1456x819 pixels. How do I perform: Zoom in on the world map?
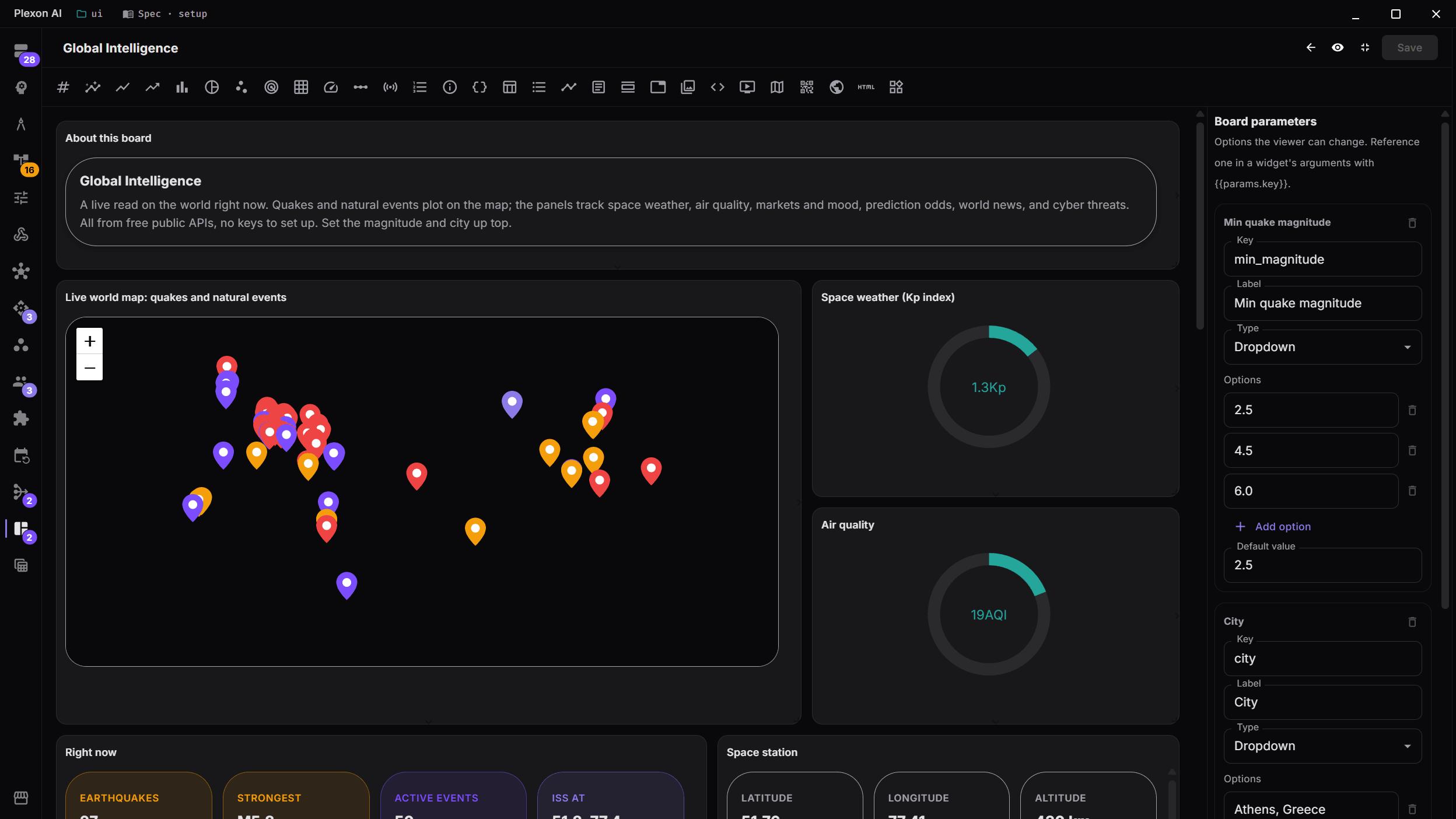click(90, 341)
